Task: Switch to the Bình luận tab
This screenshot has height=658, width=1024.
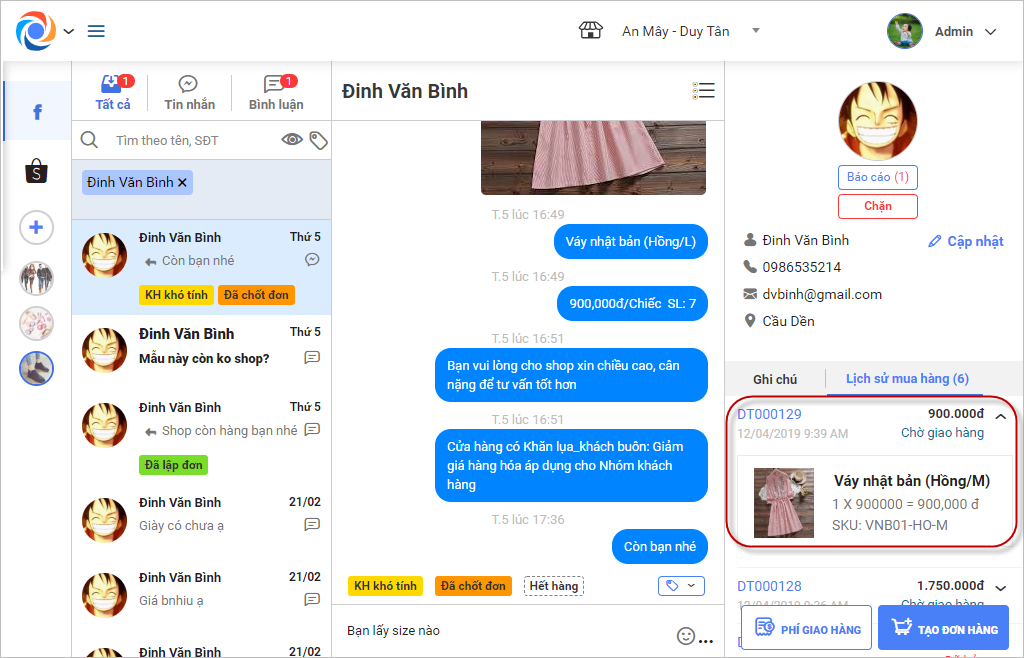Action: pyautogui.click(x=276, y=93)
